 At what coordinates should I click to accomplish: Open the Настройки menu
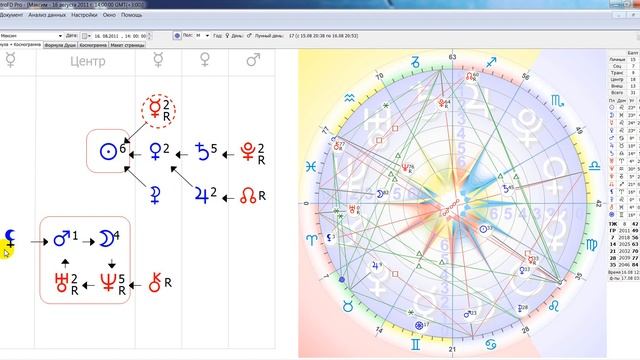click(x=84, y=15)
